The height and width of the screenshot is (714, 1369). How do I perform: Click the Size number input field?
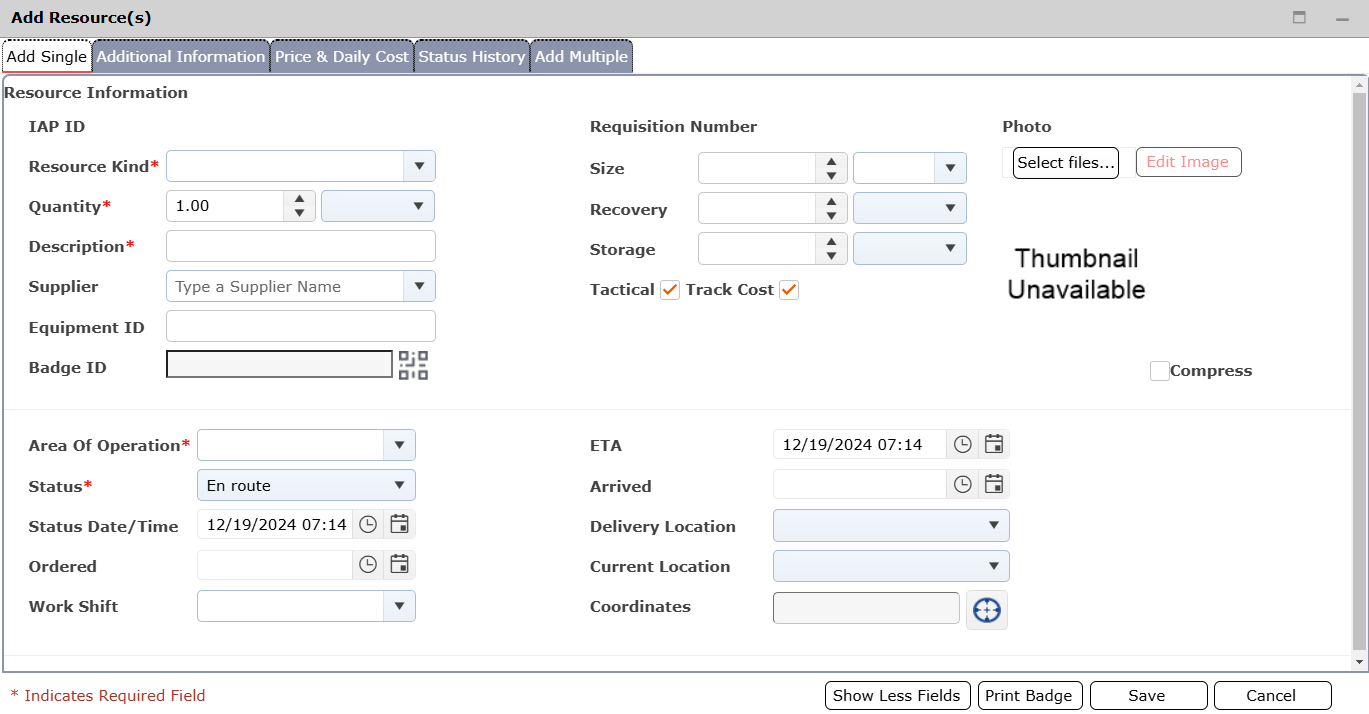[x=758, y=168]
